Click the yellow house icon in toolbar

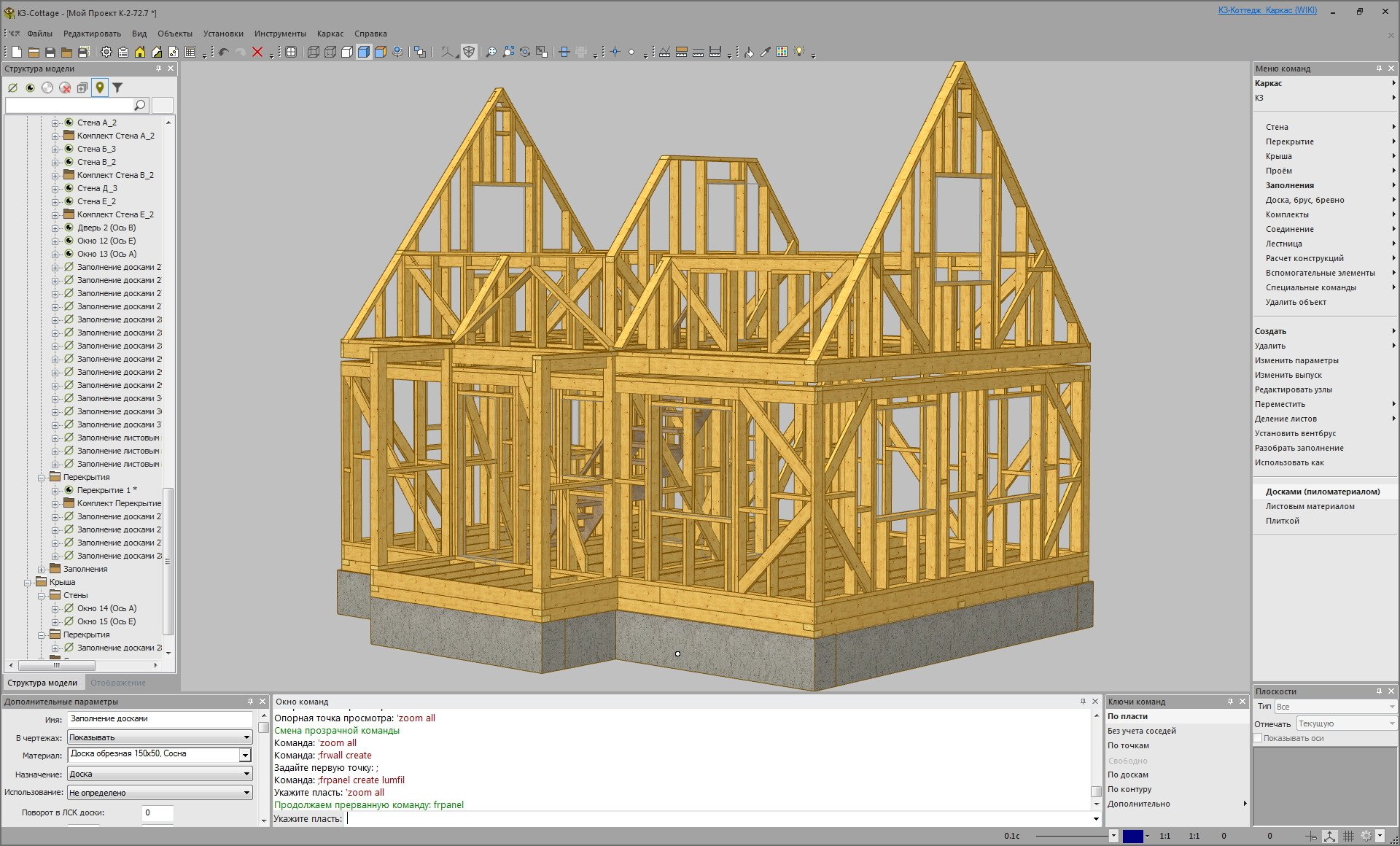140,52
